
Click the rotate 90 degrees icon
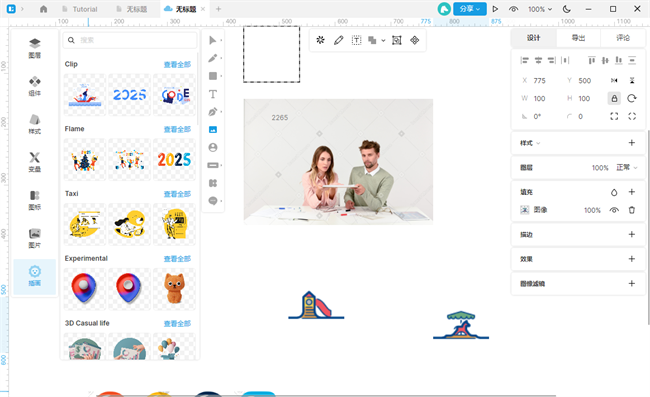pyautogui.click(x=632, y=98)
